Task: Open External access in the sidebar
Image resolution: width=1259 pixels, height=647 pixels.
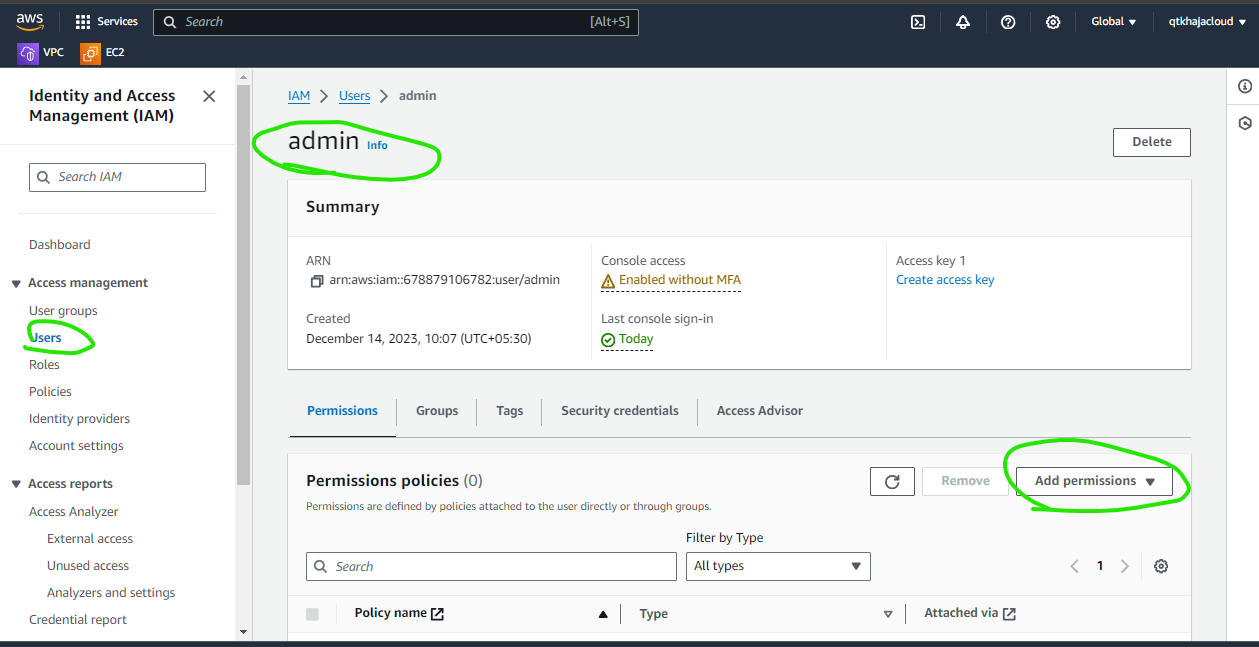Action: coord(90,539)
